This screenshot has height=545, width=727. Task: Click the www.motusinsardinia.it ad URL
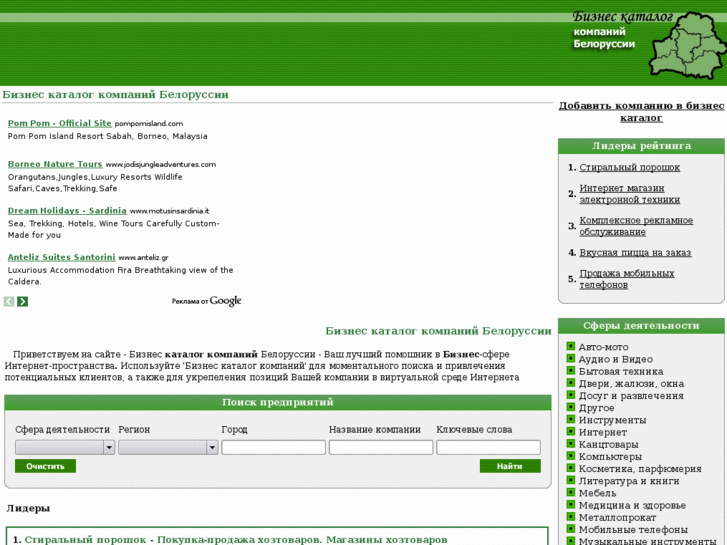pyautogui.click(x=169, y=211)
